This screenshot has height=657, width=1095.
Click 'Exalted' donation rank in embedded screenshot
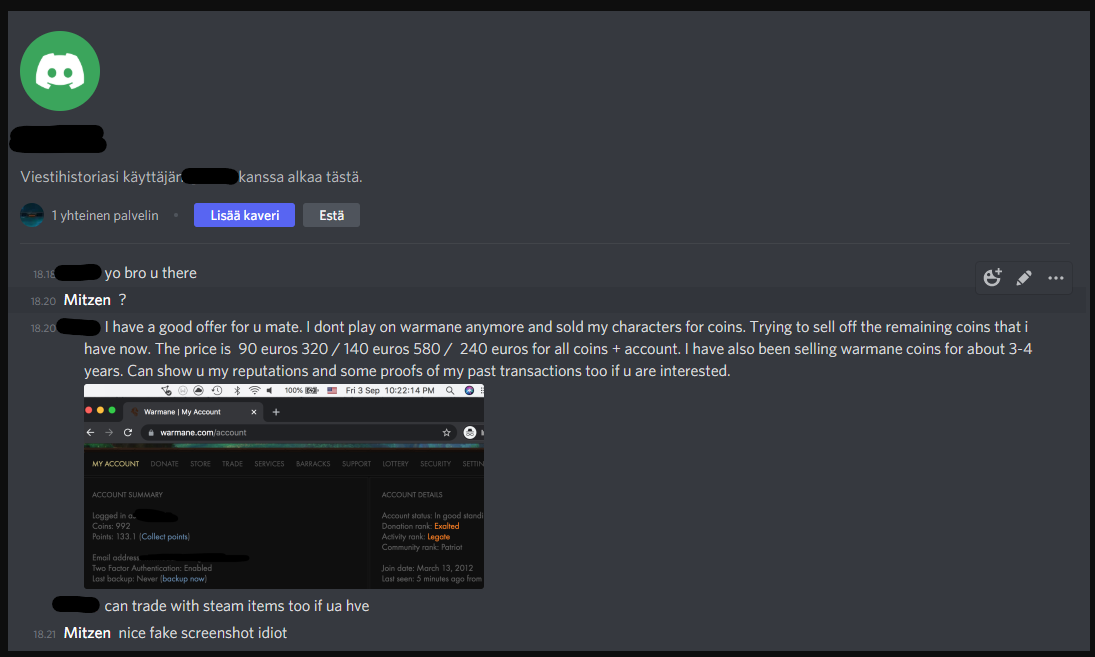tap(446, 526)
